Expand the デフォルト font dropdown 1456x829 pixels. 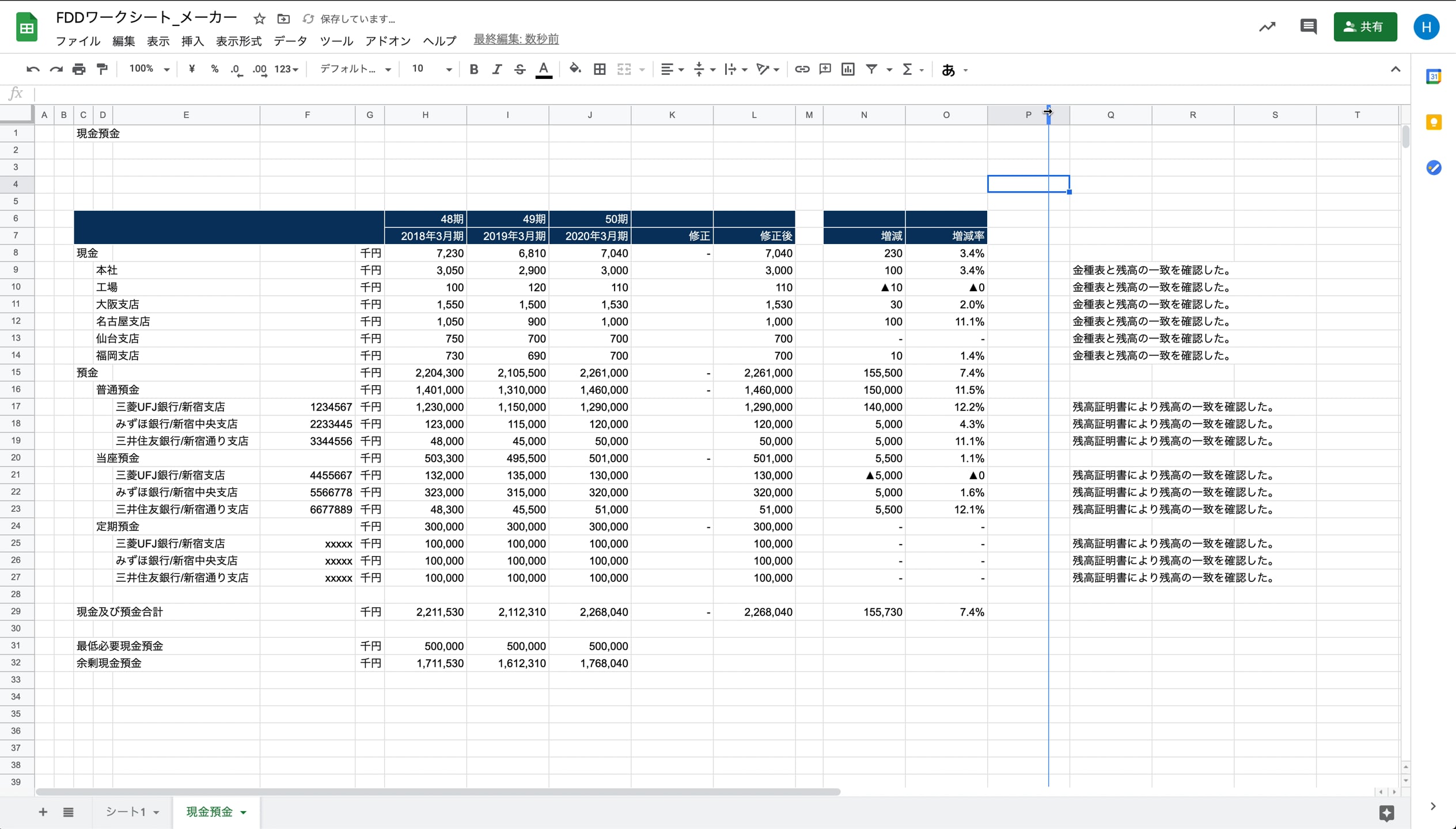point(355,70)
